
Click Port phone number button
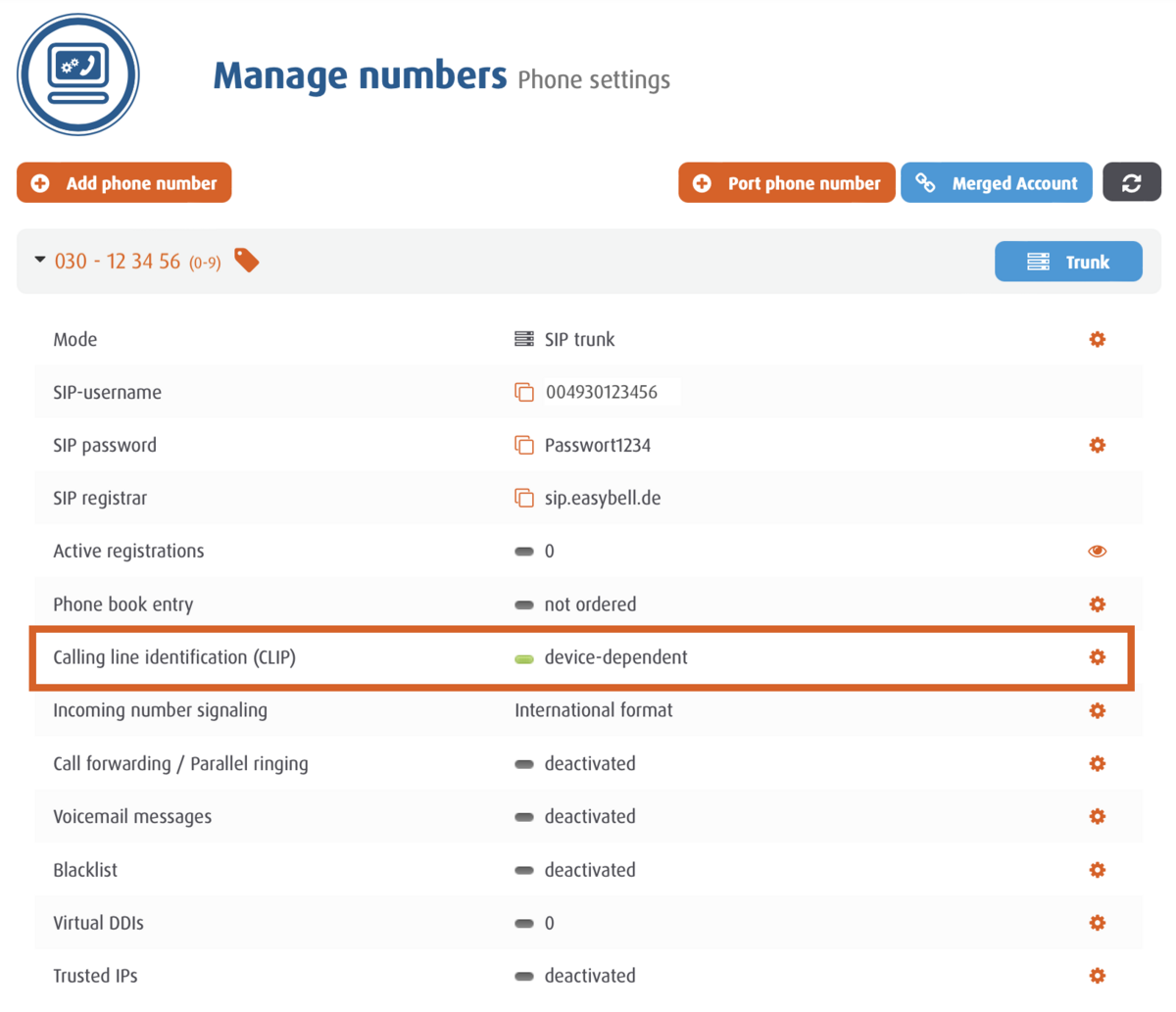[x=786, y=183]
